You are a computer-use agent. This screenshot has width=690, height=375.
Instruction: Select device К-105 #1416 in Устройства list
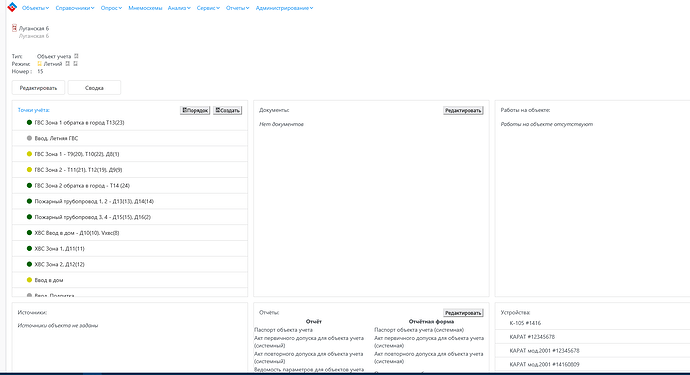coord(525,323)
